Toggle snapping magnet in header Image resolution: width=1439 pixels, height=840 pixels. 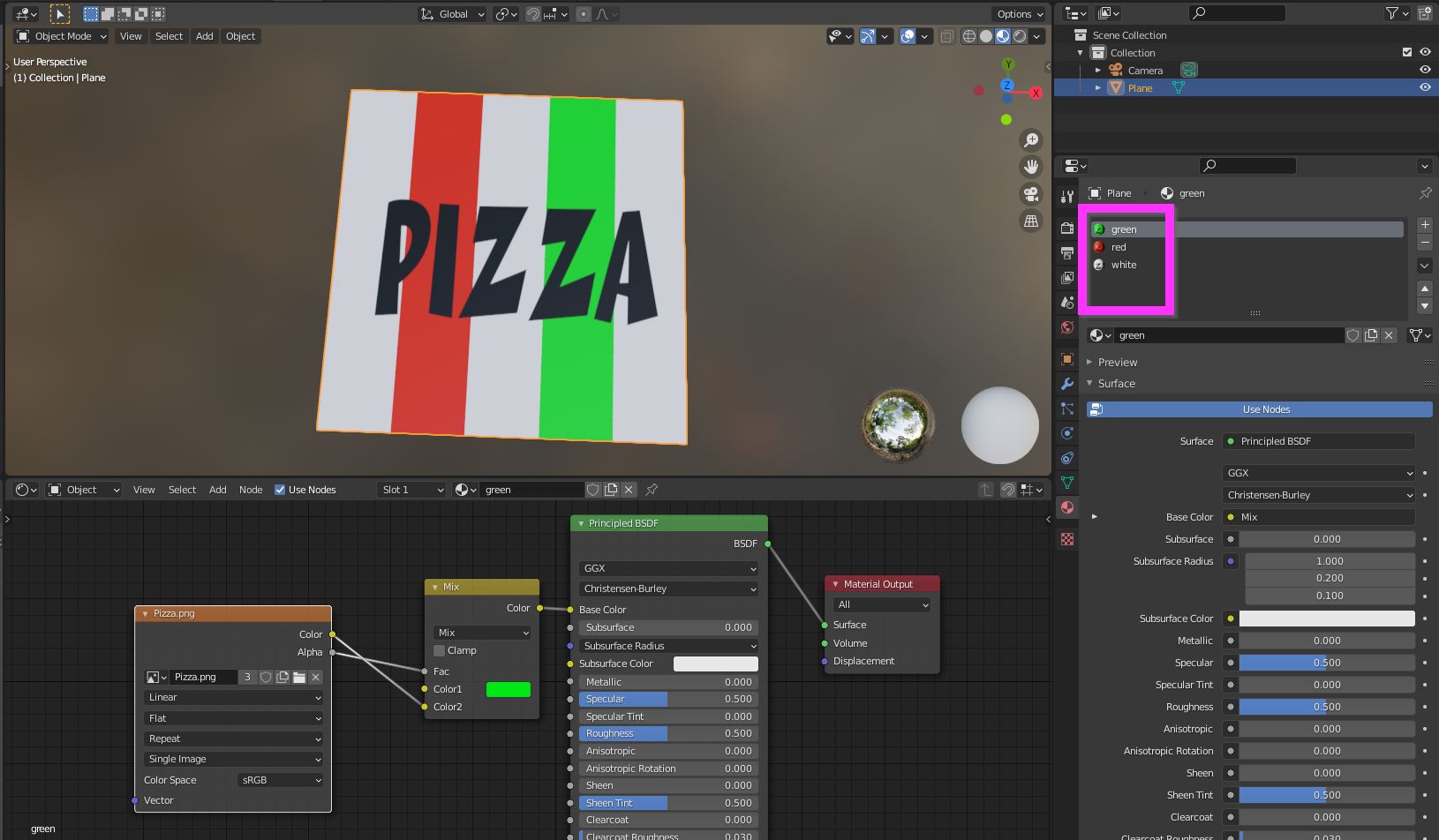[532, 14]
